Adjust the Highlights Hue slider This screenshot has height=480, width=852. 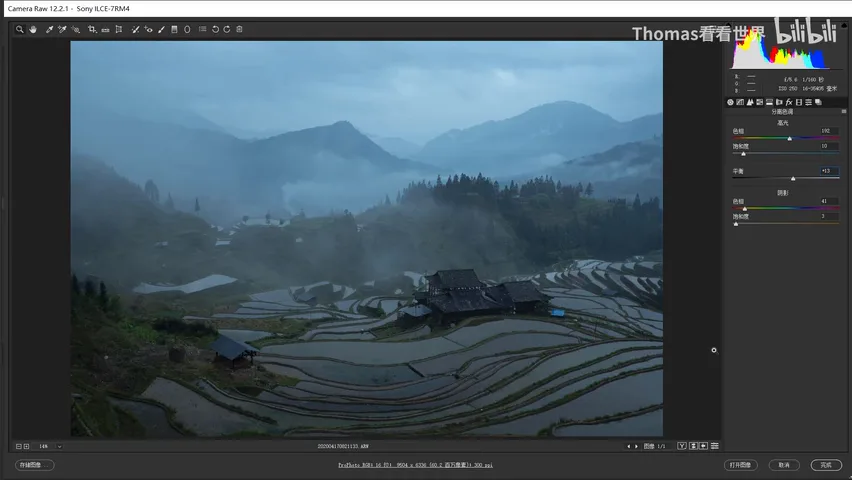pos(790,139)
